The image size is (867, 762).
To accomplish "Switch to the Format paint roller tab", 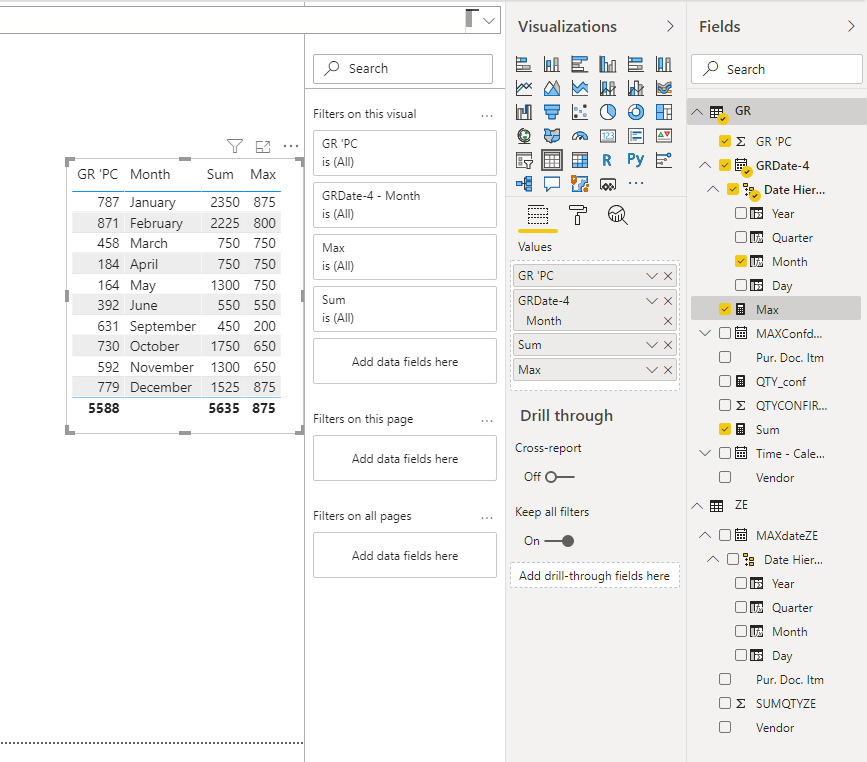I will (x=578, y=215).
